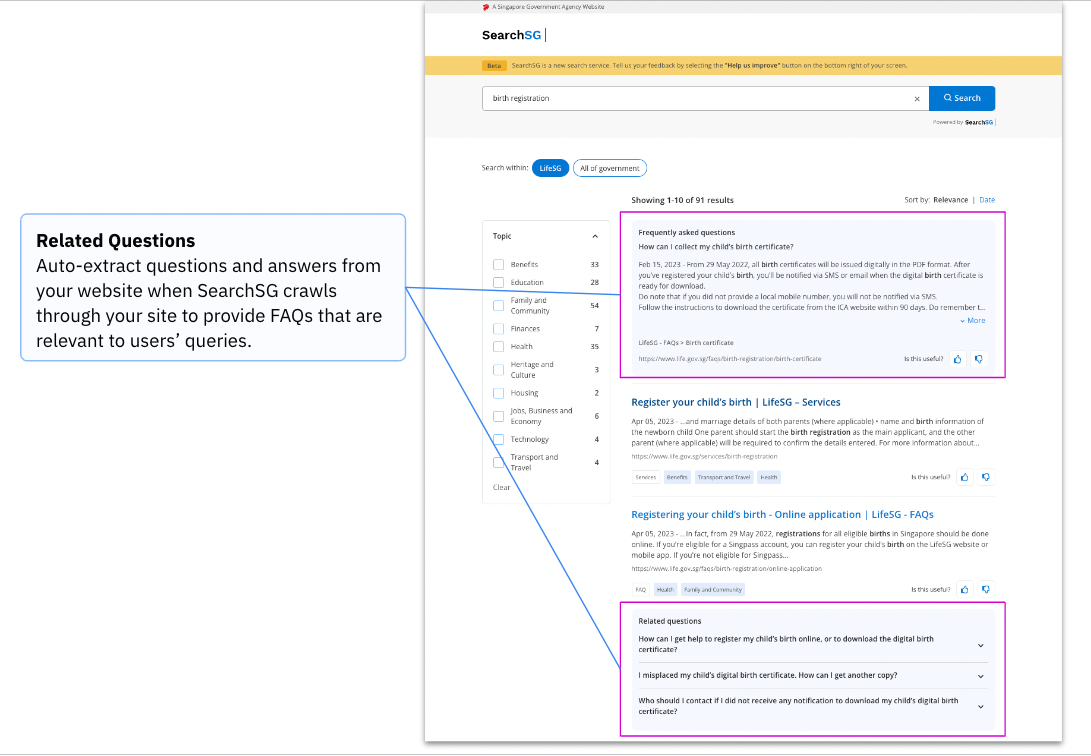This screenshot has width=1091, height=756.
Task: Click the Singapore Government Agency lion icon
Action: point(487,6)
